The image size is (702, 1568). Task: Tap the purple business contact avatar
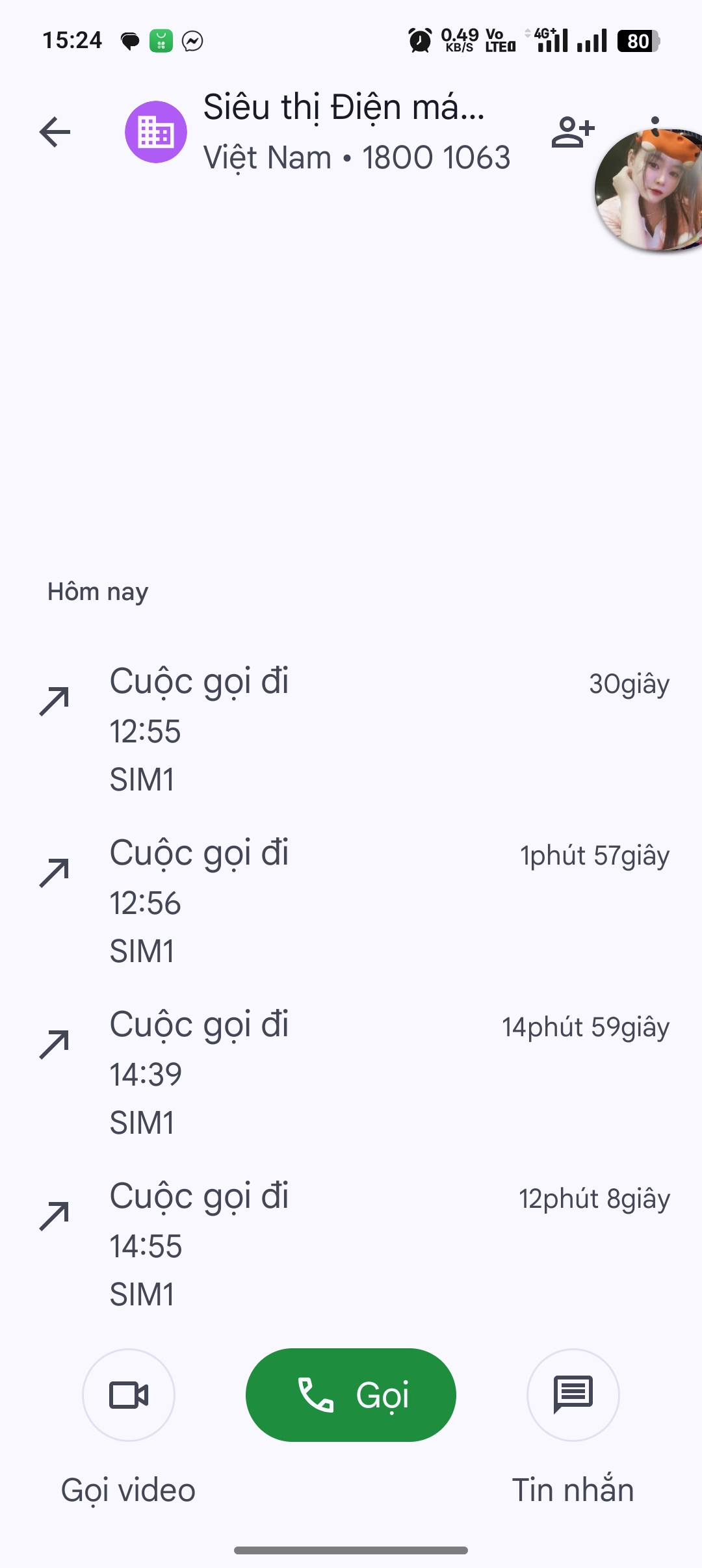click(x=156, y=132)
